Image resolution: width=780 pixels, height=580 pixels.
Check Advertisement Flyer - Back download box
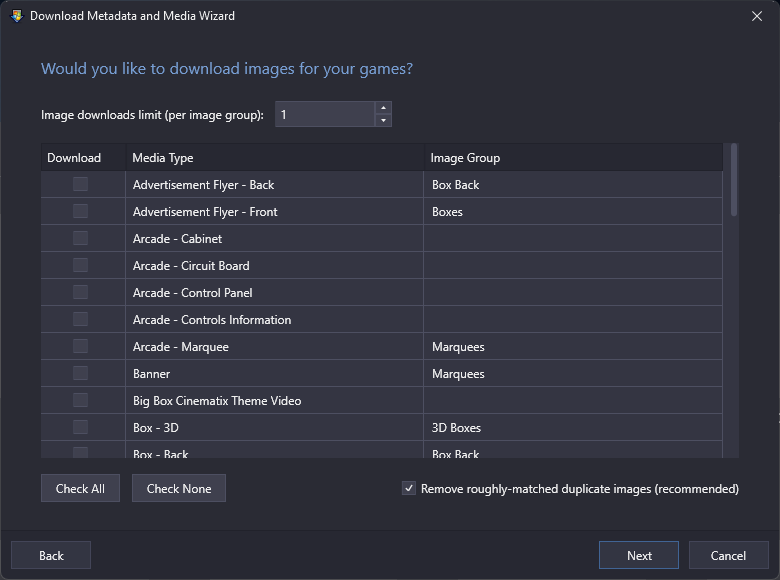(x=81, y=184)
